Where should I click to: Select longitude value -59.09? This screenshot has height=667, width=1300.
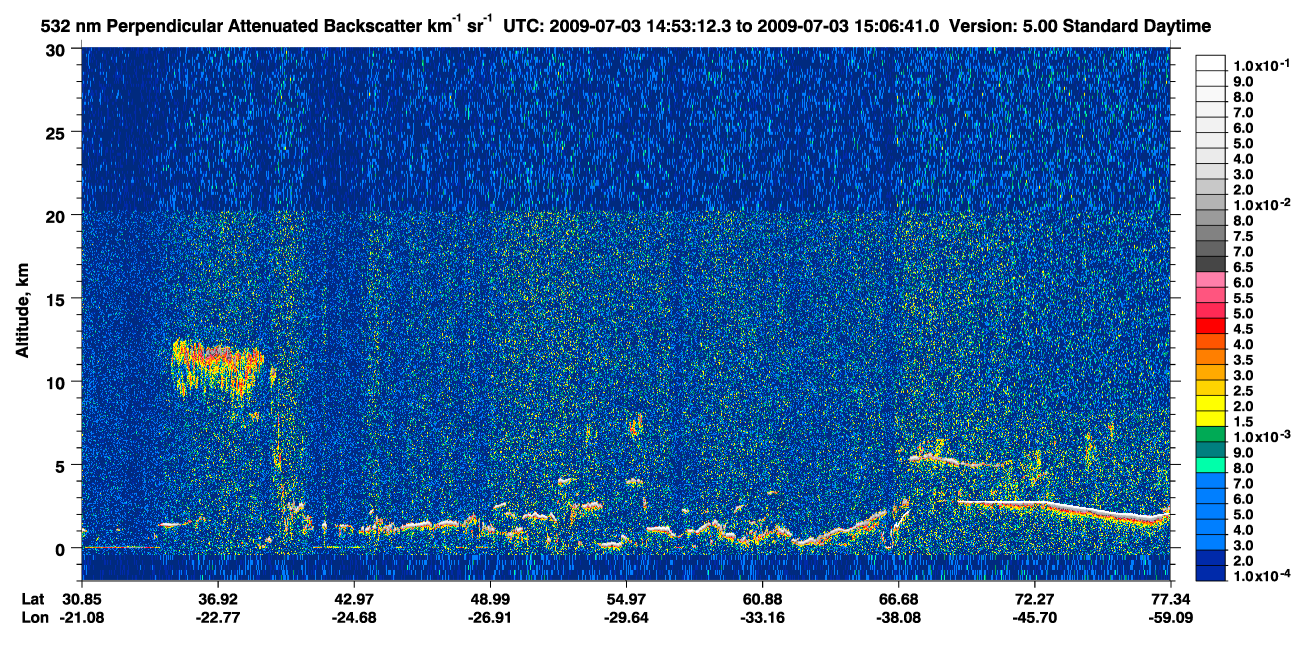pyautogui.click(x=1170, y=618)
